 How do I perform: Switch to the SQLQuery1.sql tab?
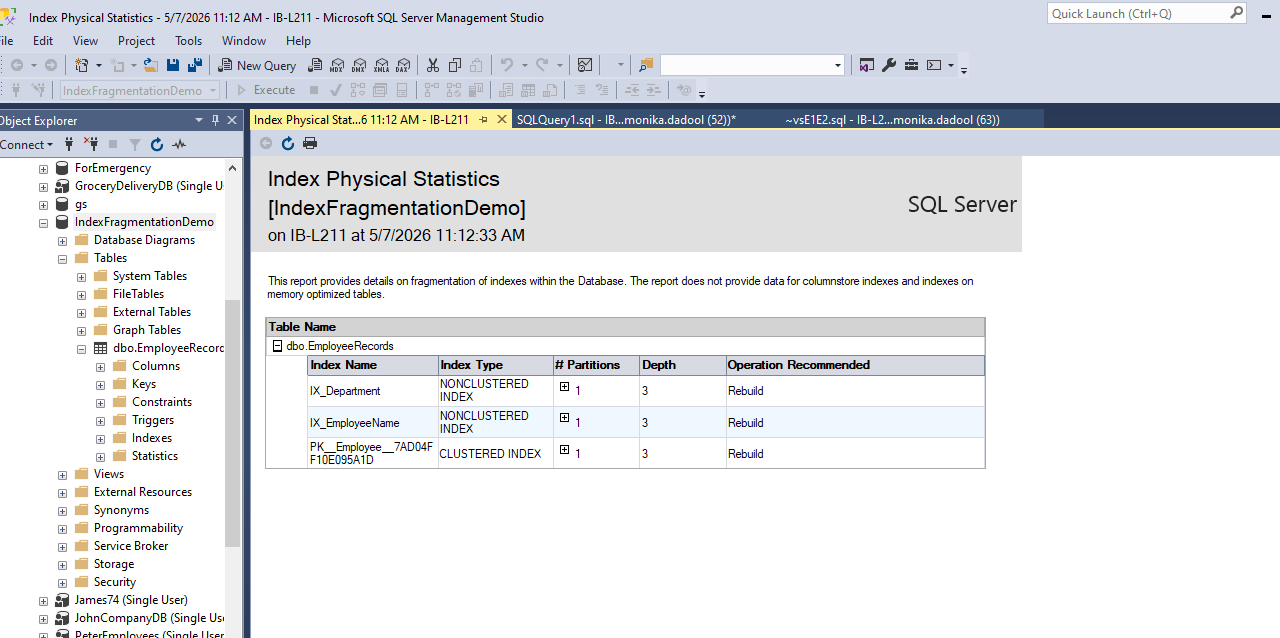coord(626,119)
